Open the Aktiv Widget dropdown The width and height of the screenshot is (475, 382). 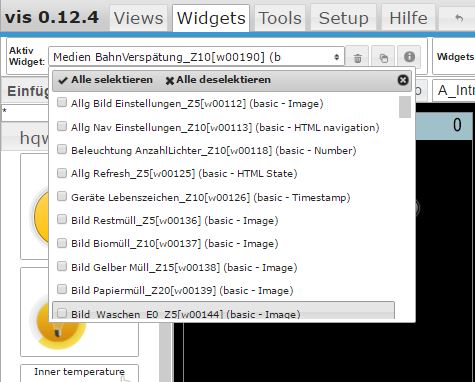(196, 57)
